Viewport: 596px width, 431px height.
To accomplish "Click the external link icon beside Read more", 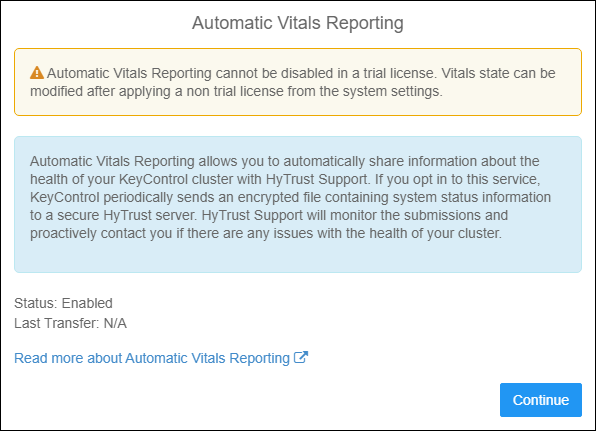I will tap(301, 357).
